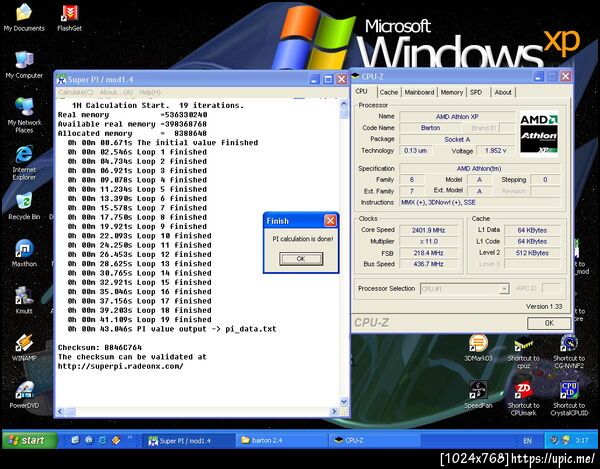Switch to the Memory tab in CPU-Z
The height and width of the screenshot is (469, 600).
tap(452, 92)
